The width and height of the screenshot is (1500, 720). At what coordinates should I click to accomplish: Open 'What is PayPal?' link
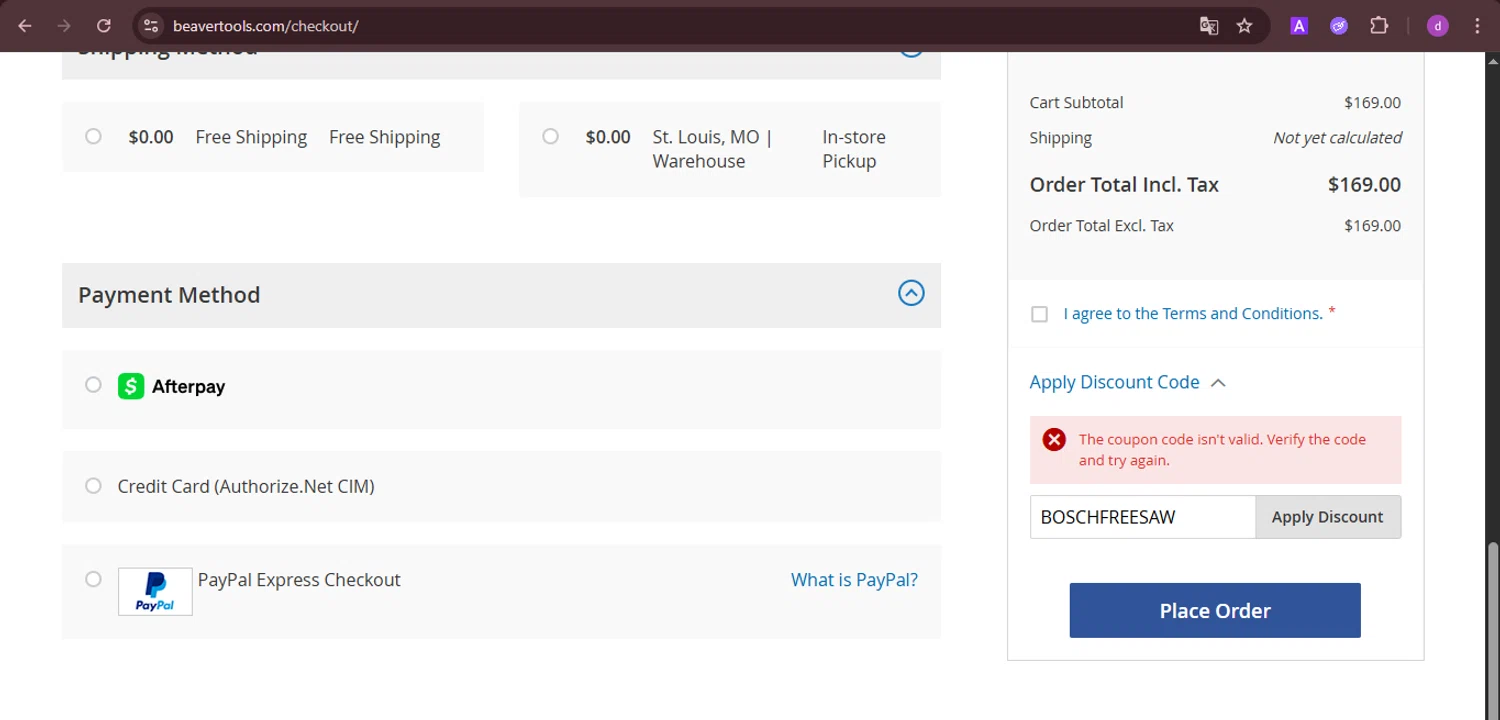click(x=854, y=580)
